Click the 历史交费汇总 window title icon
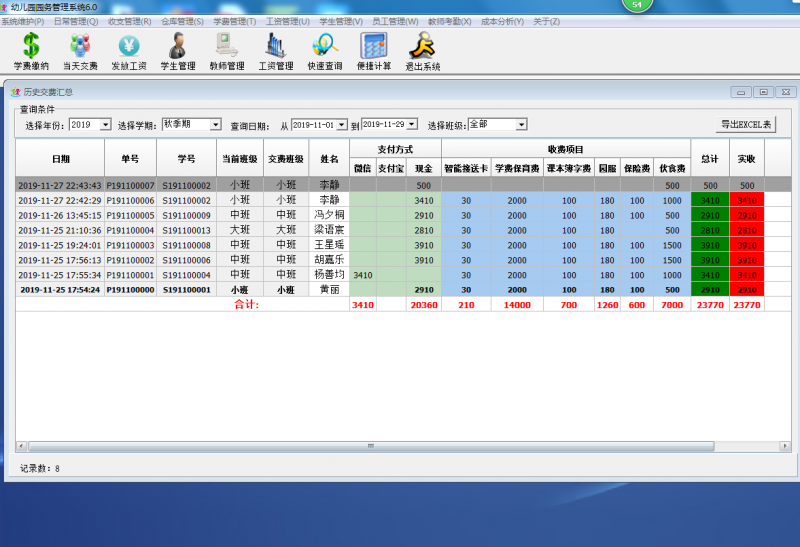This screenshot has height=547, width=800. click(15, 92)
